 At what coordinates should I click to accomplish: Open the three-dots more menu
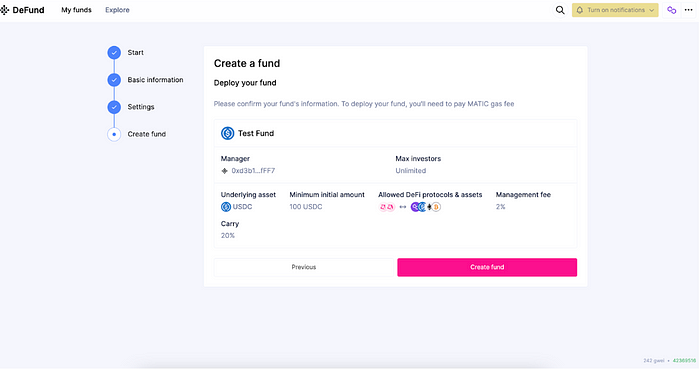click(688, 10)
